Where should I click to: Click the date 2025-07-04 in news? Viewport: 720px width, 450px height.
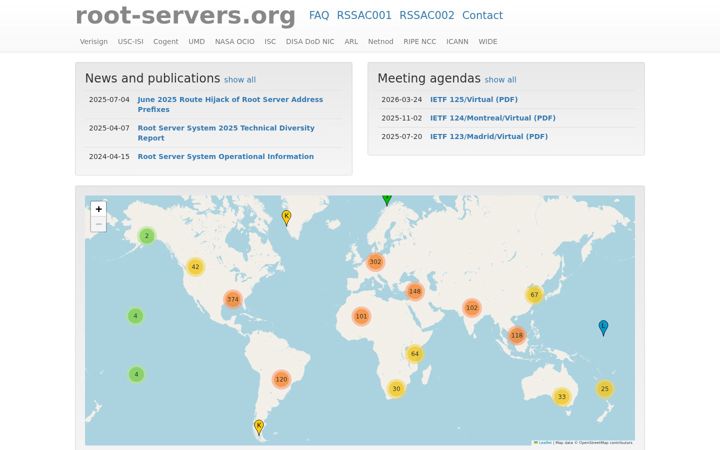109,100
